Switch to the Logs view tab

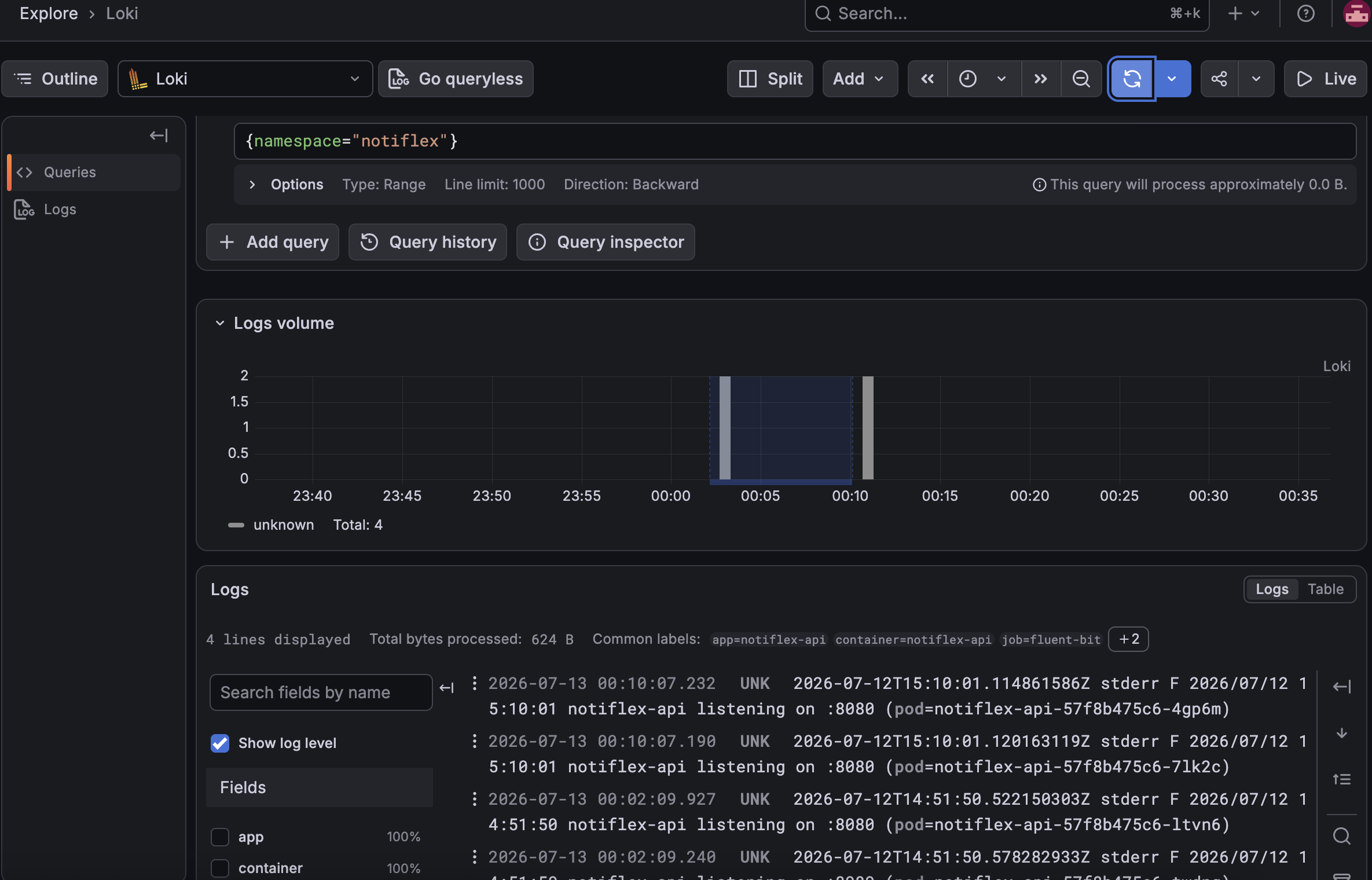click(1272, 589)
